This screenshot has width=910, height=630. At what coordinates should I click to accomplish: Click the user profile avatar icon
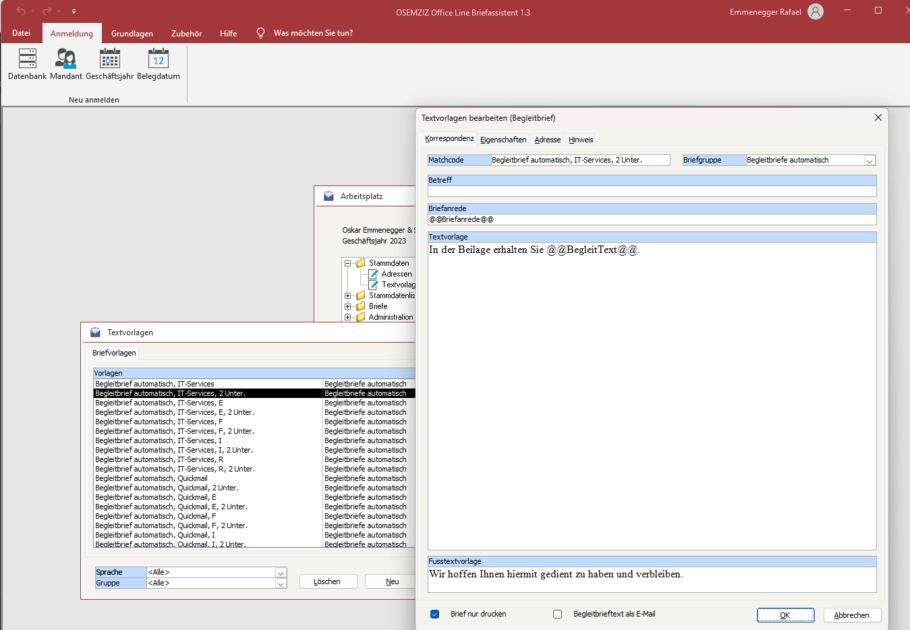tap(815, 11)
